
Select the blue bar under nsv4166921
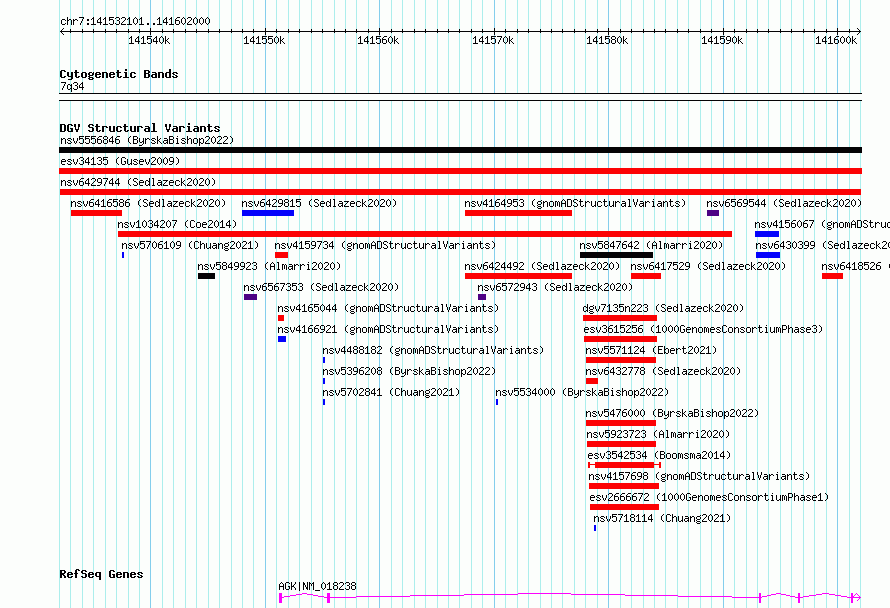282,339
